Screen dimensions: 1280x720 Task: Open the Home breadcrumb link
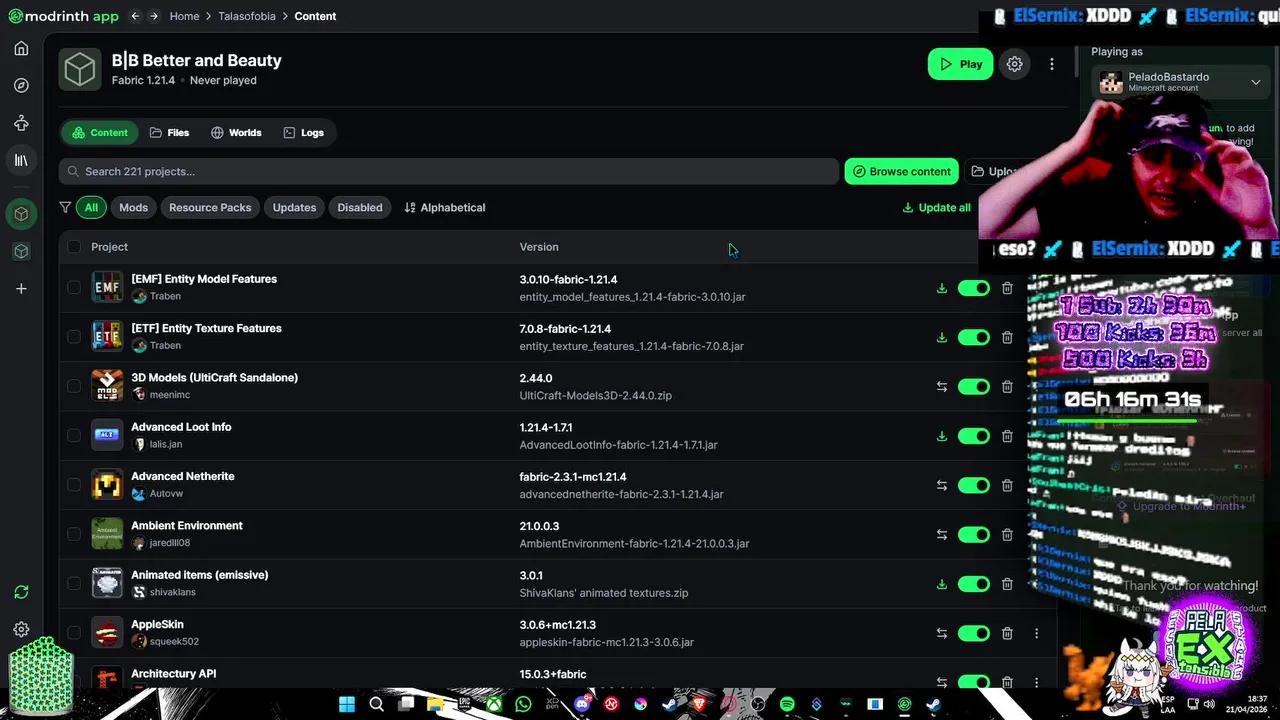pyautogui.click(x=184, y=16)
